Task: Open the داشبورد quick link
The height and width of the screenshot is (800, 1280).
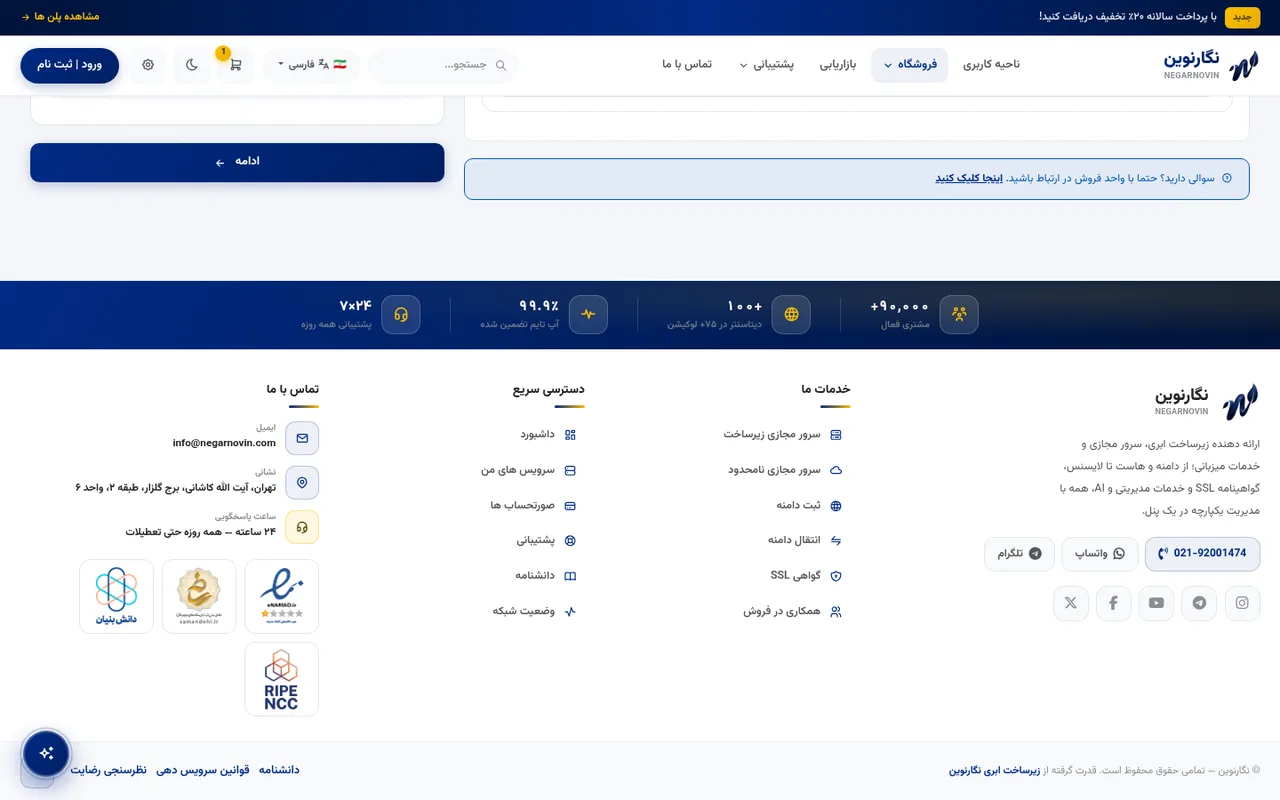Action: click(x=548, y=435)
